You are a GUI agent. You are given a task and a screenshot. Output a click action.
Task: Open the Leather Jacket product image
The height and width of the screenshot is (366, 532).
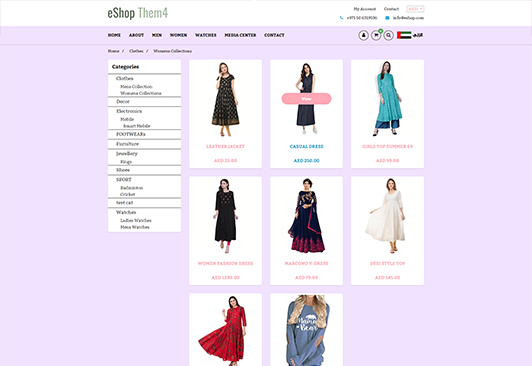[226, 99]
